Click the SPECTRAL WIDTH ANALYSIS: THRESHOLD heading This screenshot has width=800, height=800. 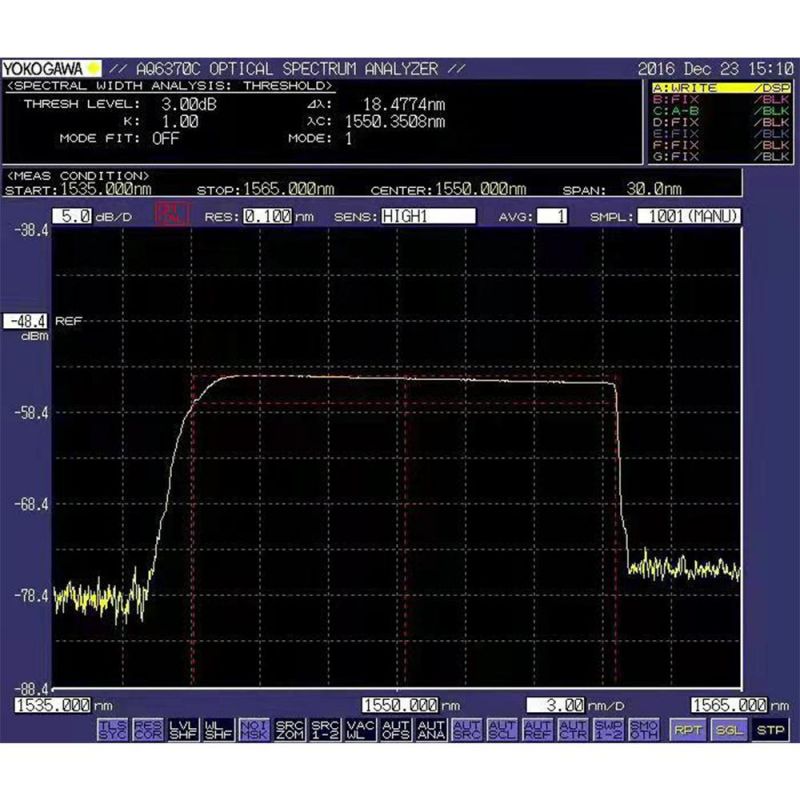coord(170,86)
